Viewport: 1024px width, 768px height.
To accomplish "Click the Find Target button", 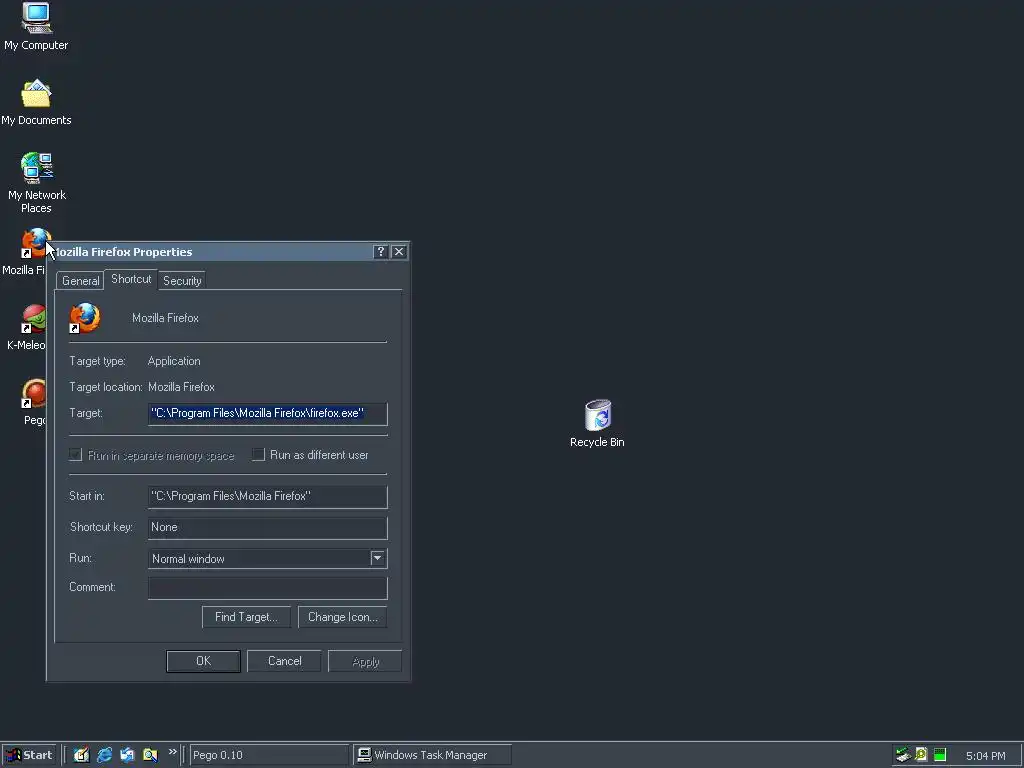I will point(246,617).
